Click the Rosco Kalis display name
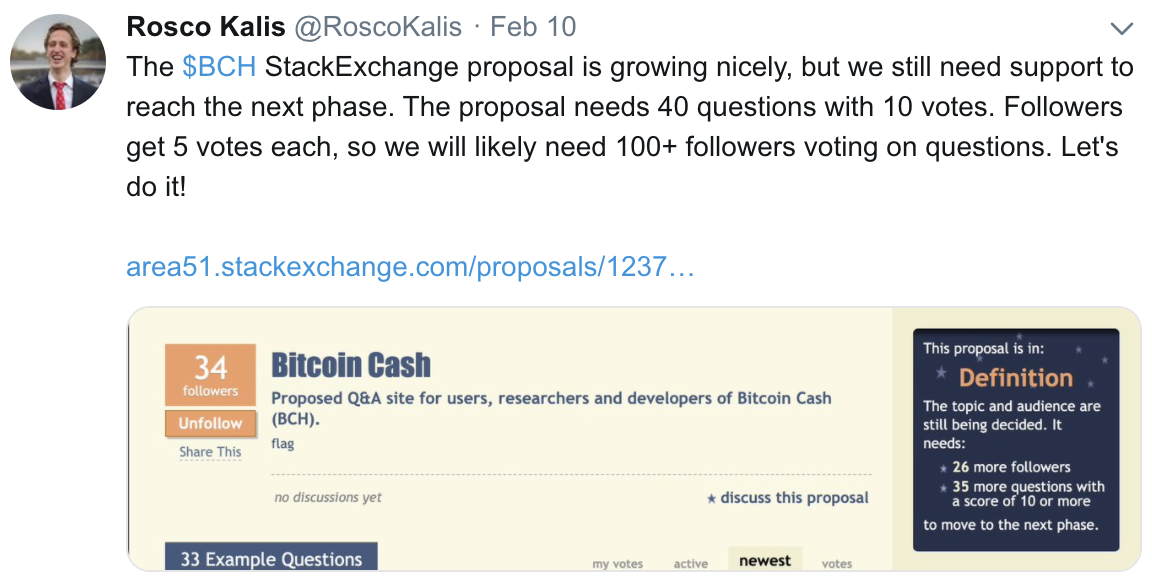 point(206,27)
